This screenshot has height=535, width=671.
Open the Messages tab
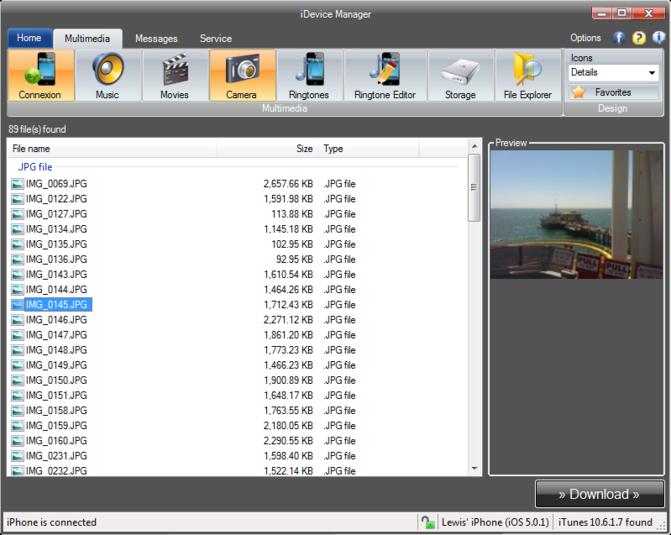coord(156,39)
